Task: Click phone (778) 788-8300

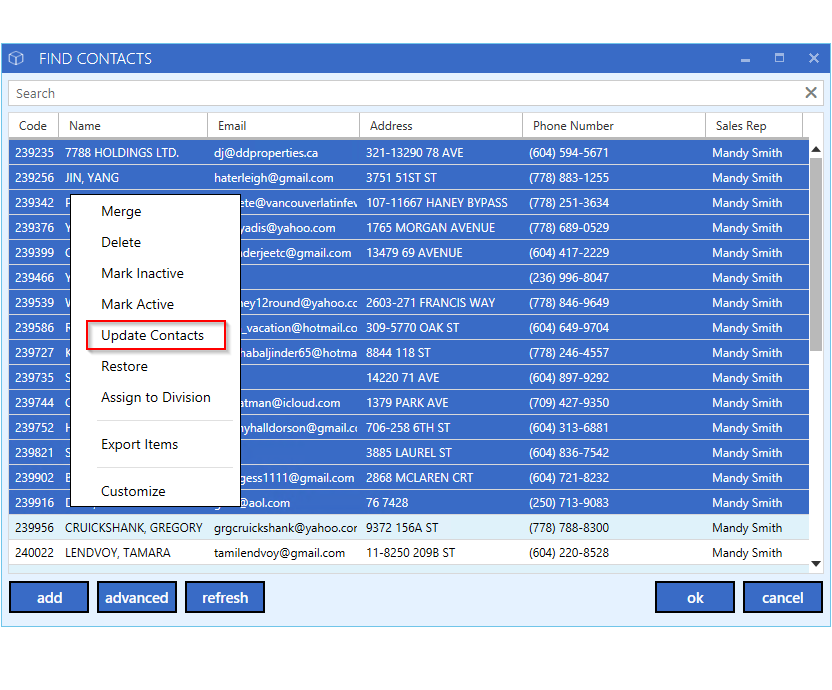Action: (x=568, y=528)
